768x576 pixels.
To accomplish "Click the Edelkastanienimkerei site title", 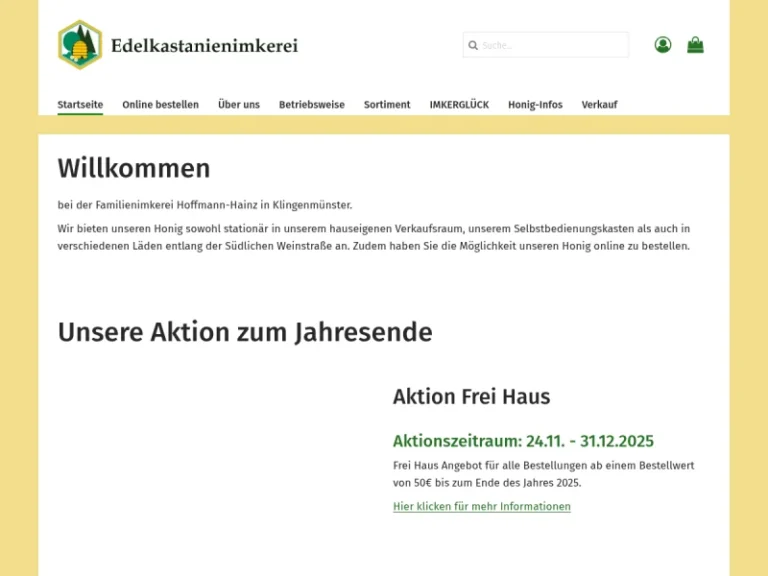I will (204, 46).
